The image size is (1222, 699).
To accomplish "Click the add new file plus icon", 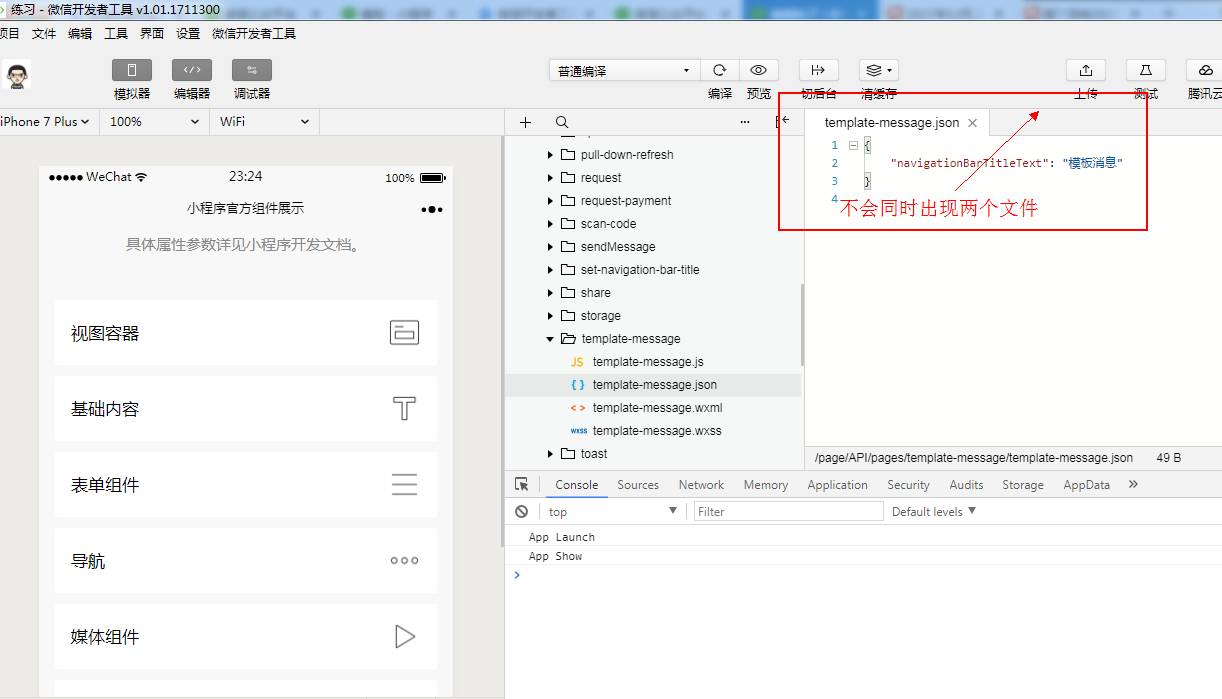I will click(x=525, y=122).
